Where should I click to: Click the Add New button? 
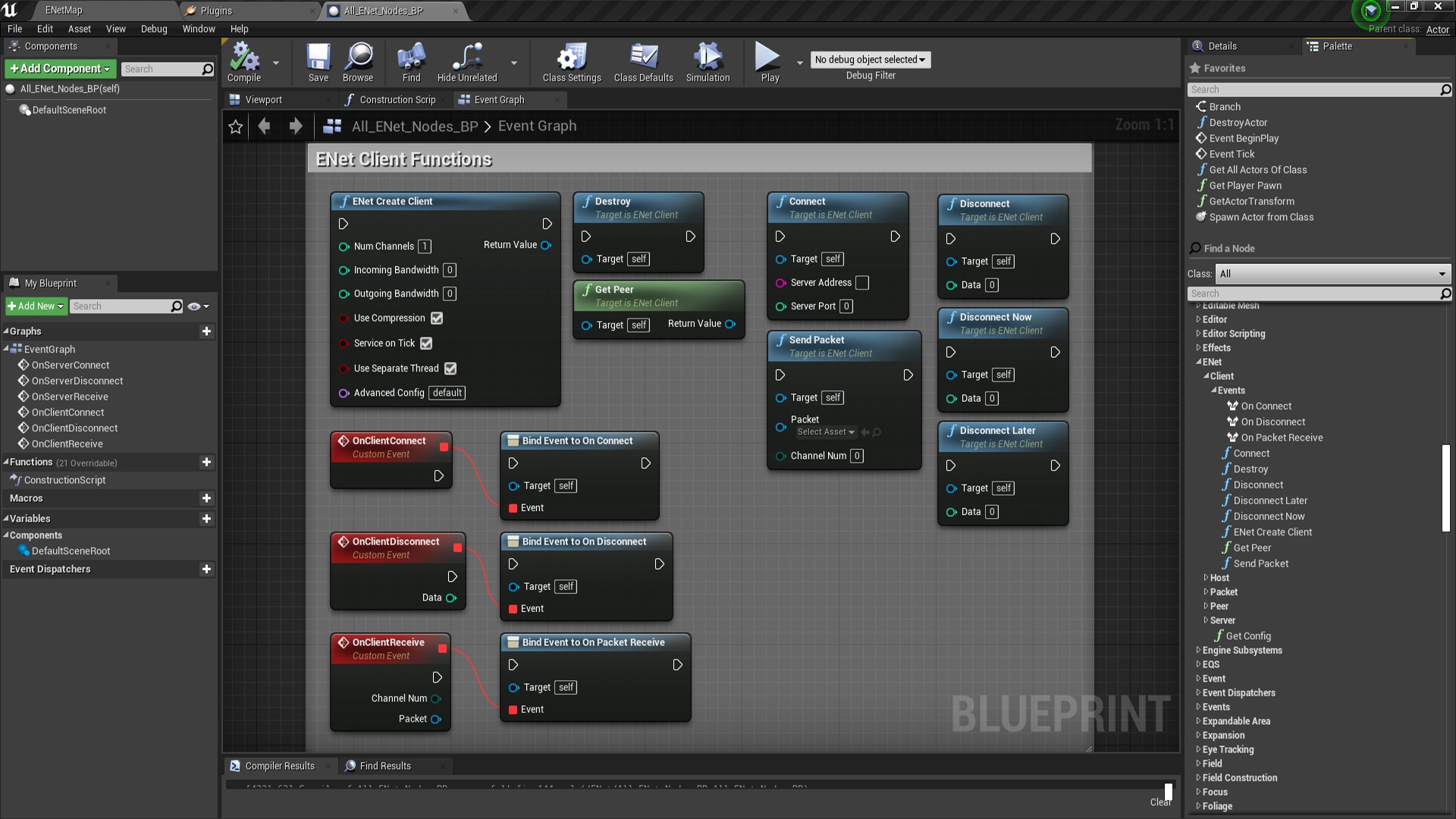coord(36,306)
